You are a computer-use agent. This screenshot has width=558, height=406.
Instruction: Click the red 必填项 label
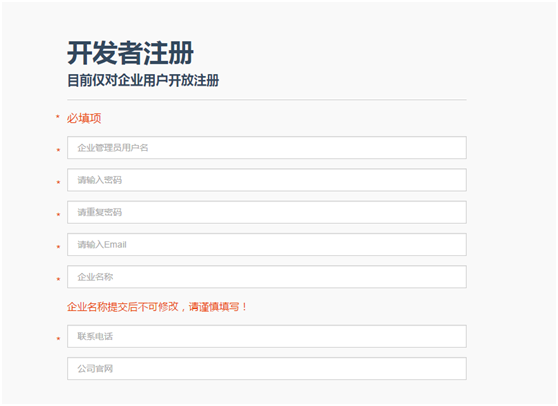[x=84, y=118]
